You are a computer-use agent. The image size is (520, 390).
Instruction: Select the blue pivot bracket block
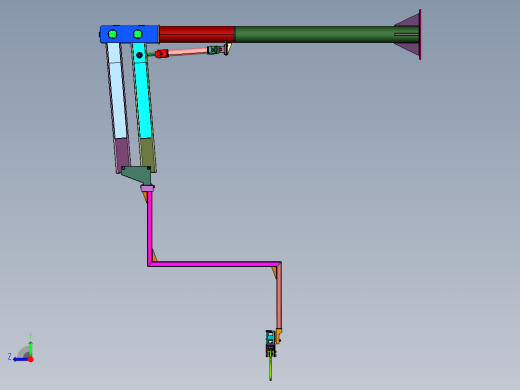[x=129, y=34]
